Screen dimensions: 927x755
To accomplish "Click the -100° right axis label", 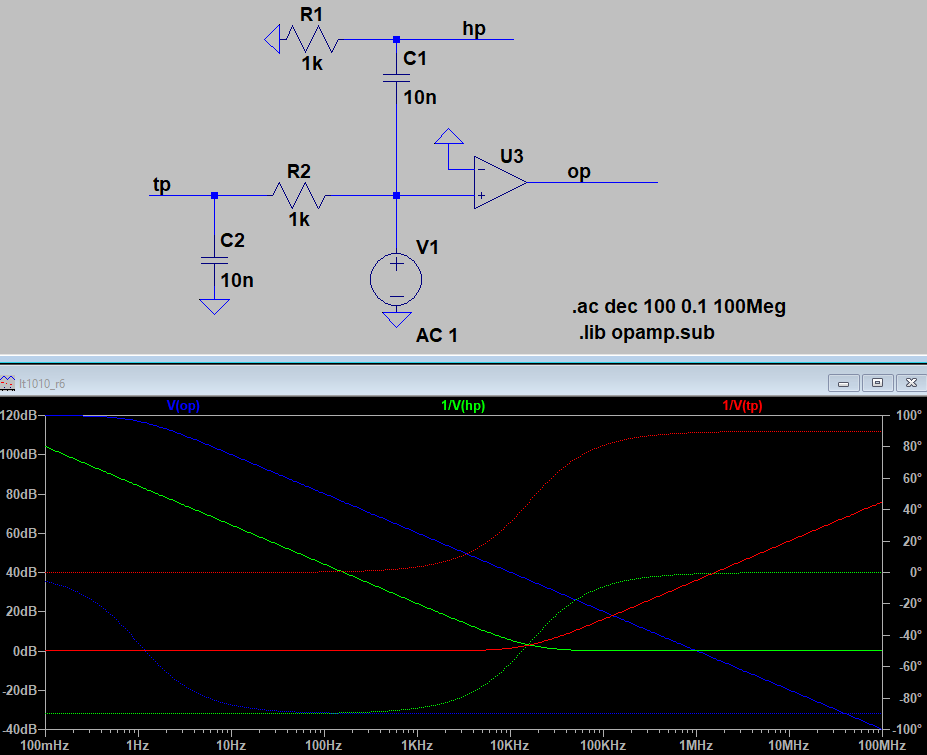I will tap(906, 730).
